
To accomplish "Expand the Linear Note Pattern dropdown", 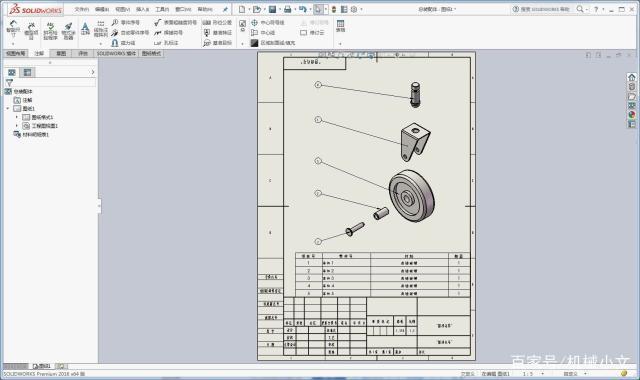I will click(x=100, y=43).
